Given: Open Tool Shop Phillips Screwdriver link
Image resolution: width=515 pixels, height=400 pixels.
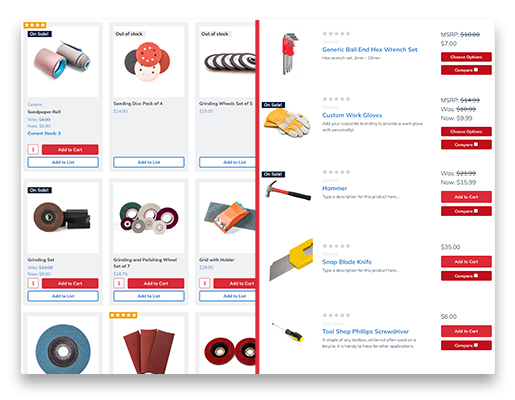Looking at the screenshot, I should tap(365, 331).
